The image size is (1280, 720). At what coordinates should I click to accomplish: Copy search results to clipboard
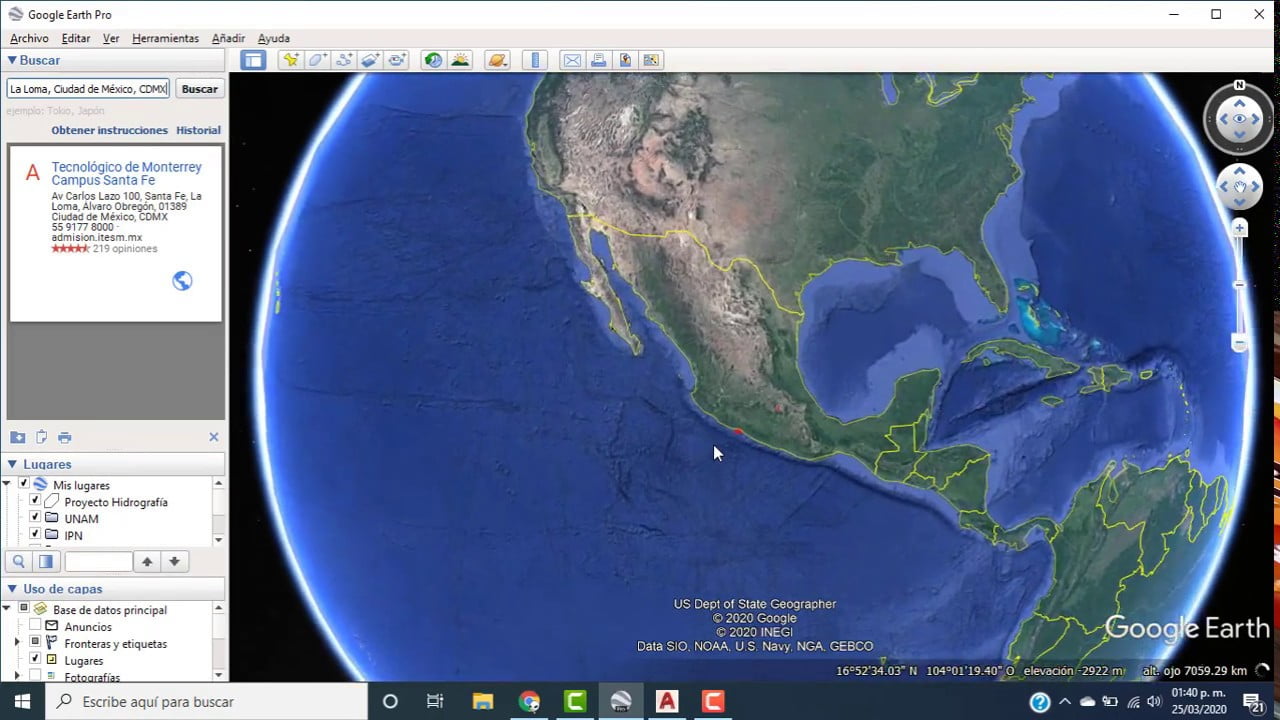pos(41,437)
